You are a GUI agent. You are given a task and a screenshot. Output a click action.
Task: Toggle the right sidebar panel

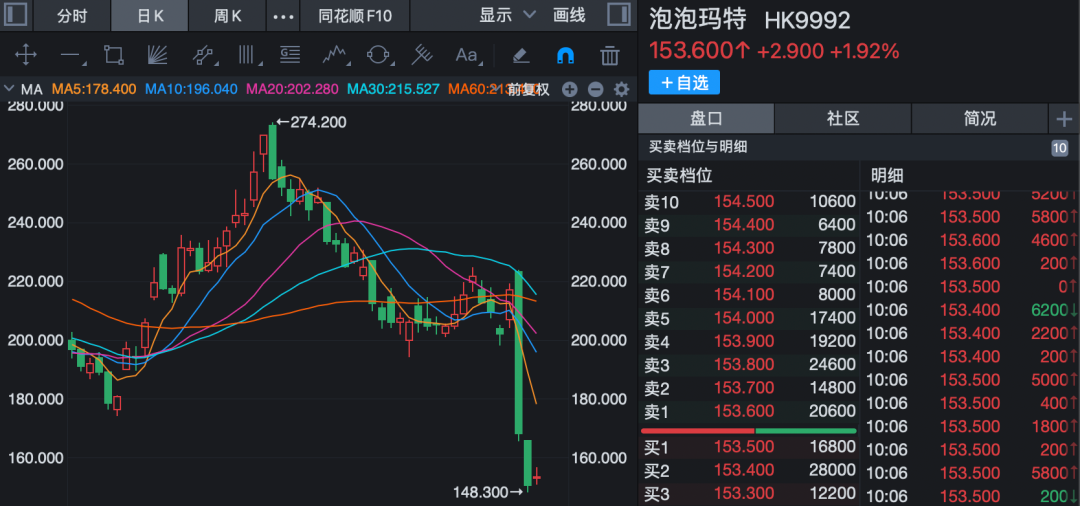click(619, 15)
